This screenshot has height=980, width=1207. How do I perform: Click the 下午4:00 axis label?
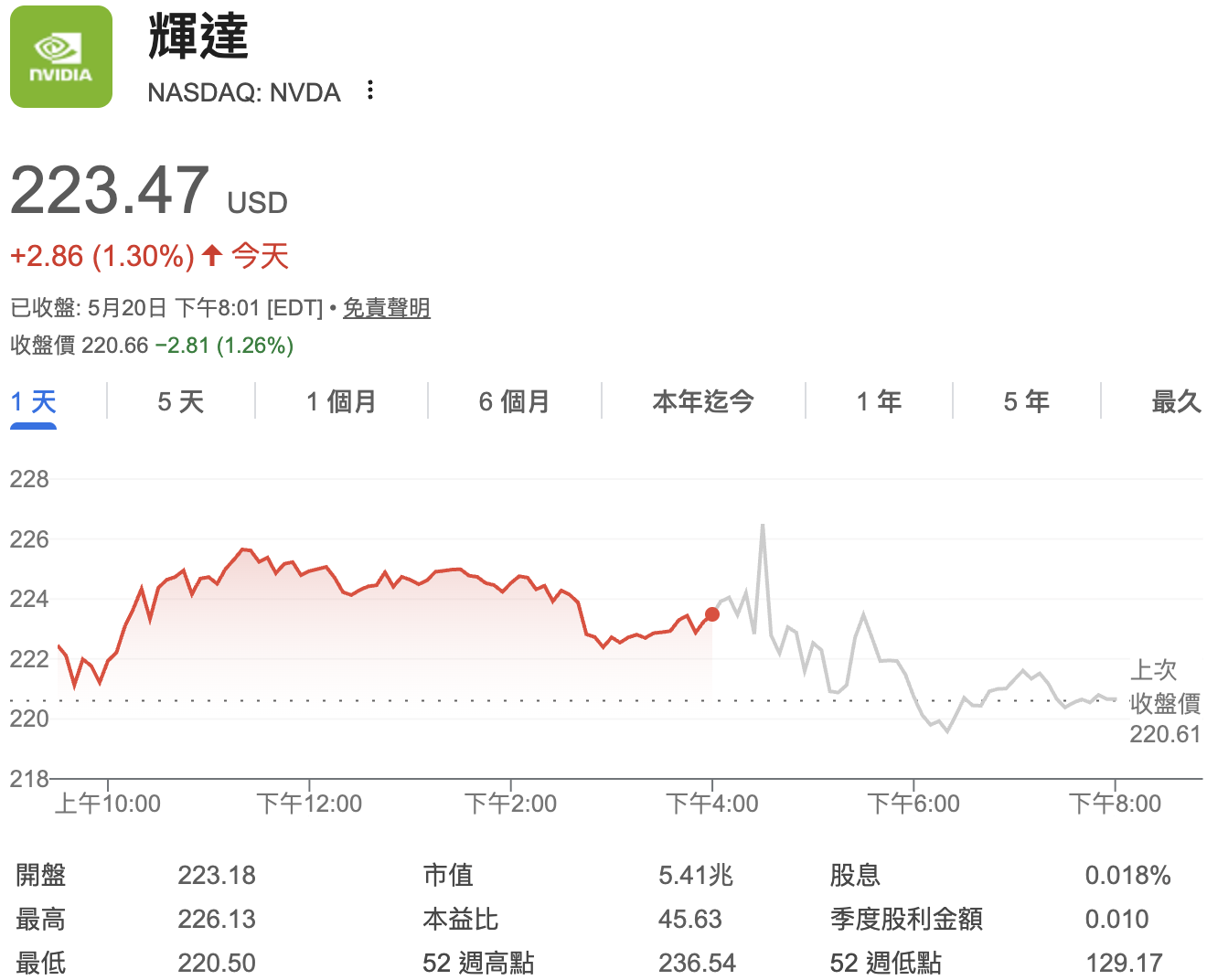tap(712, 804)
